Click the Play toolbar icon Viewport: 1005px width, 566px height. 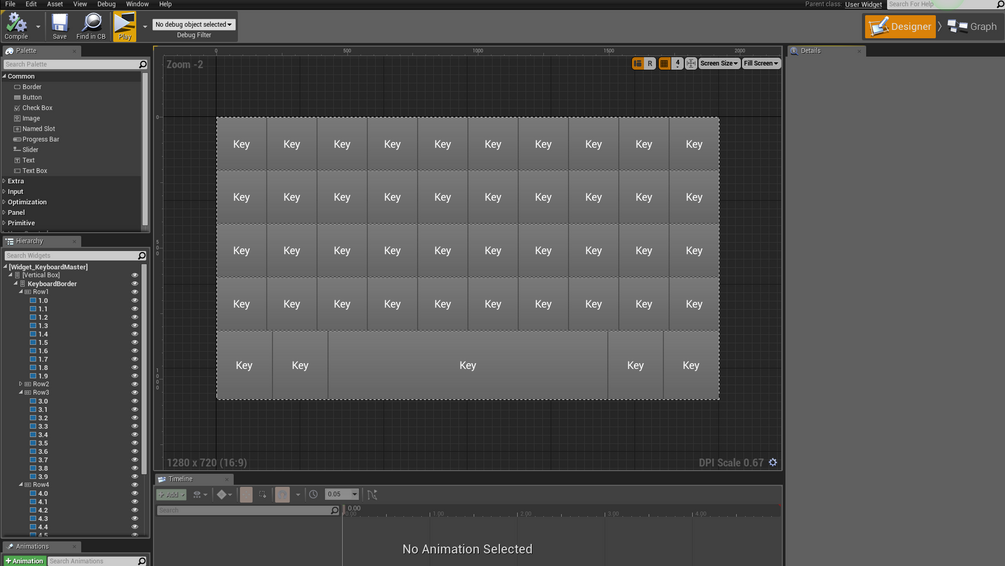(124, 26)
